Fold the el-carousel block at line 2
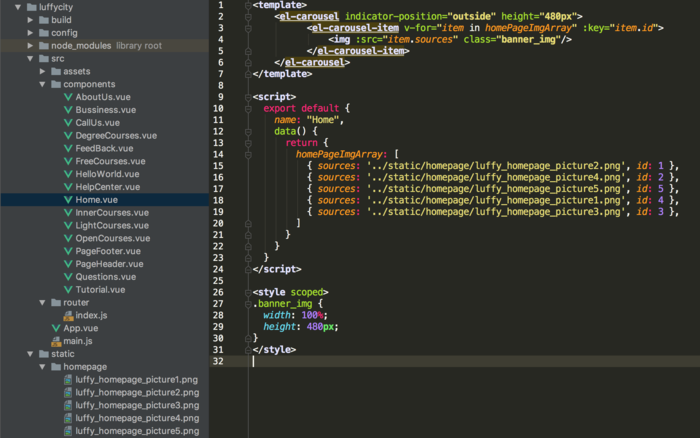 [x=248, y=17]
